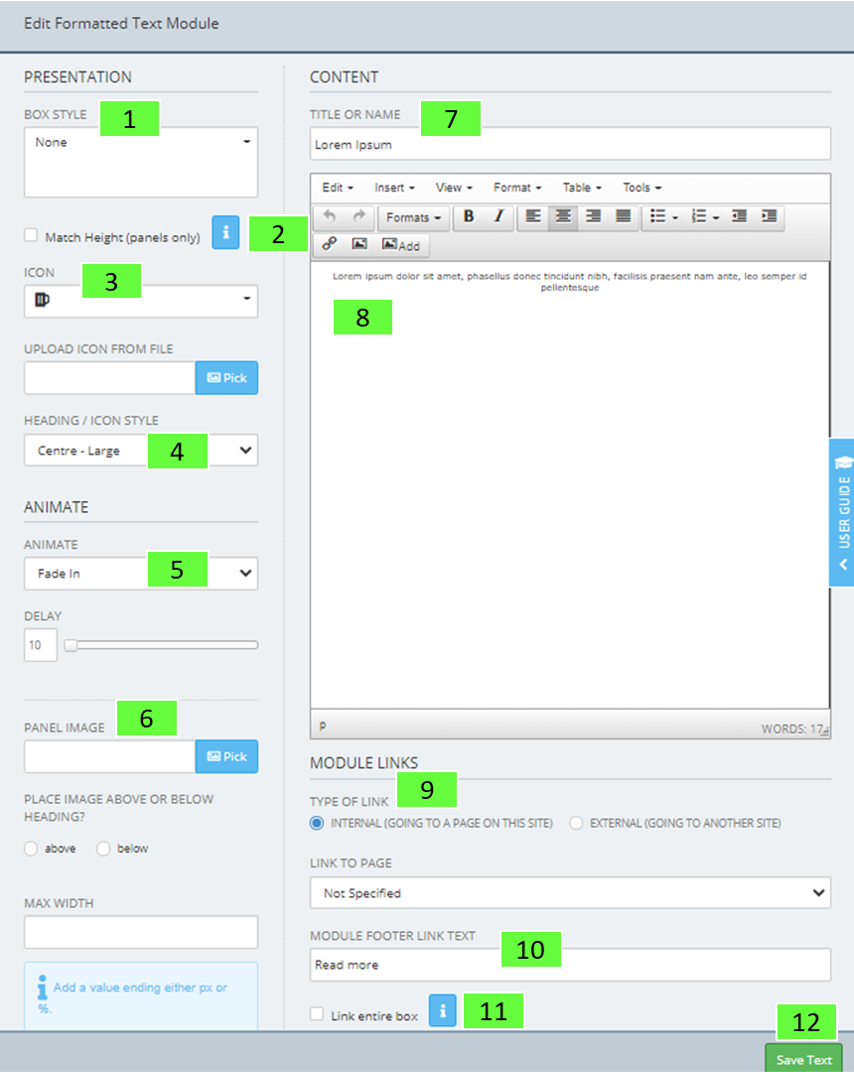The width and height of the screenshot is (854, 1072).
Task: Click the Panel Image path field
Action: pos(110,756)
